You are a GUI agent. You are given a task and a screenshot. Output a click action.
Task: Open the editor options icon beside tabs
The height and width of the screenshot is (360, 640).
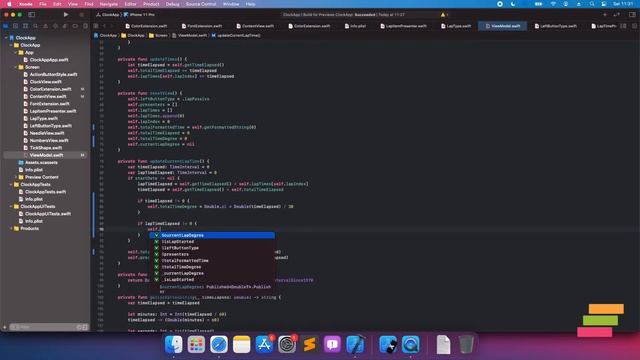coord(623,26)
